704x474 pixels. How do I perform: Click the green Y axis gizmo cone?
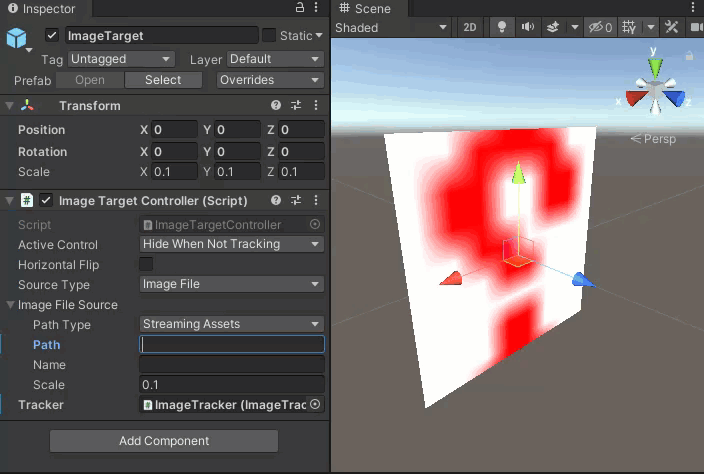coord(654,67)
